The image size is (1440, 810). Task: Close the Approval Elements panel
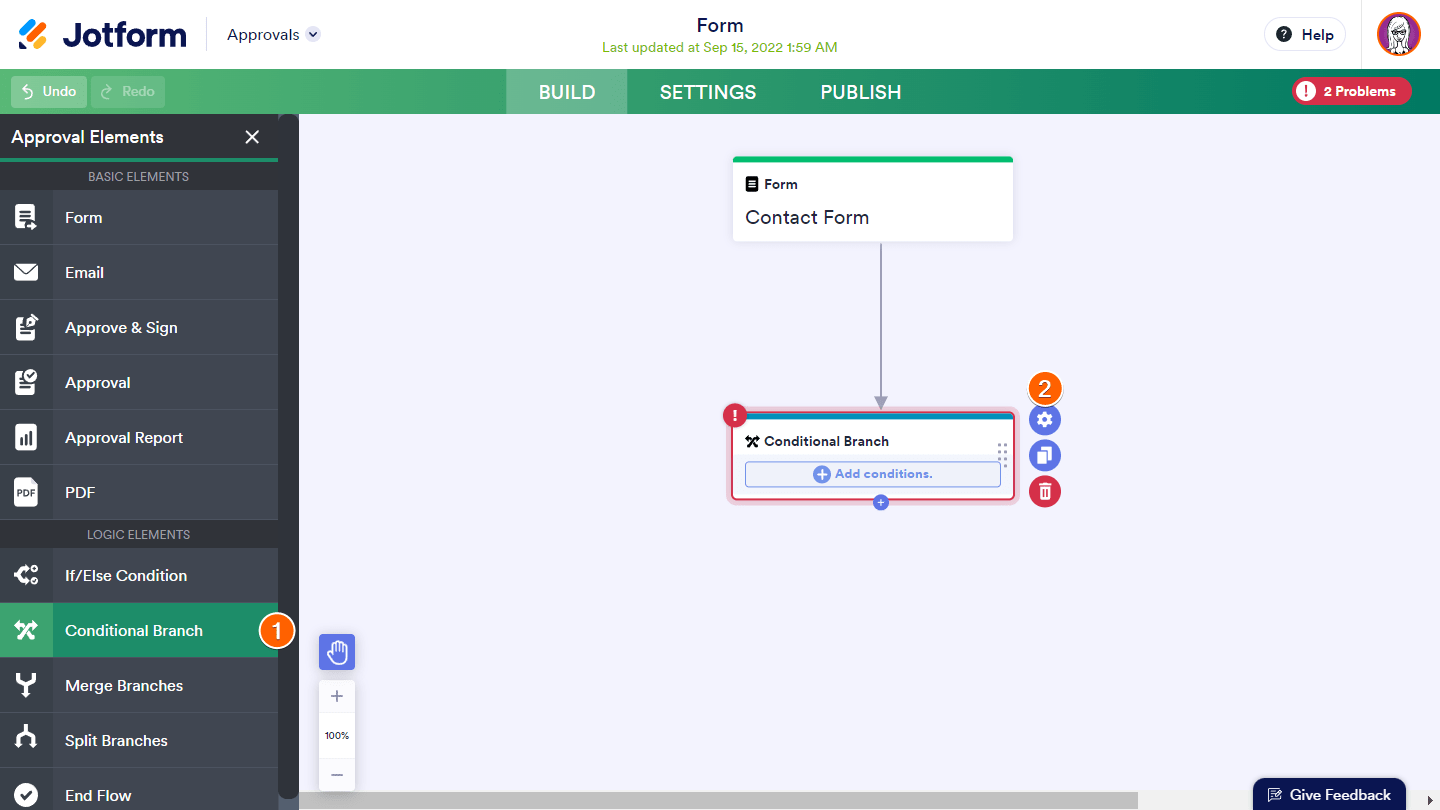(x=252, y=137)
